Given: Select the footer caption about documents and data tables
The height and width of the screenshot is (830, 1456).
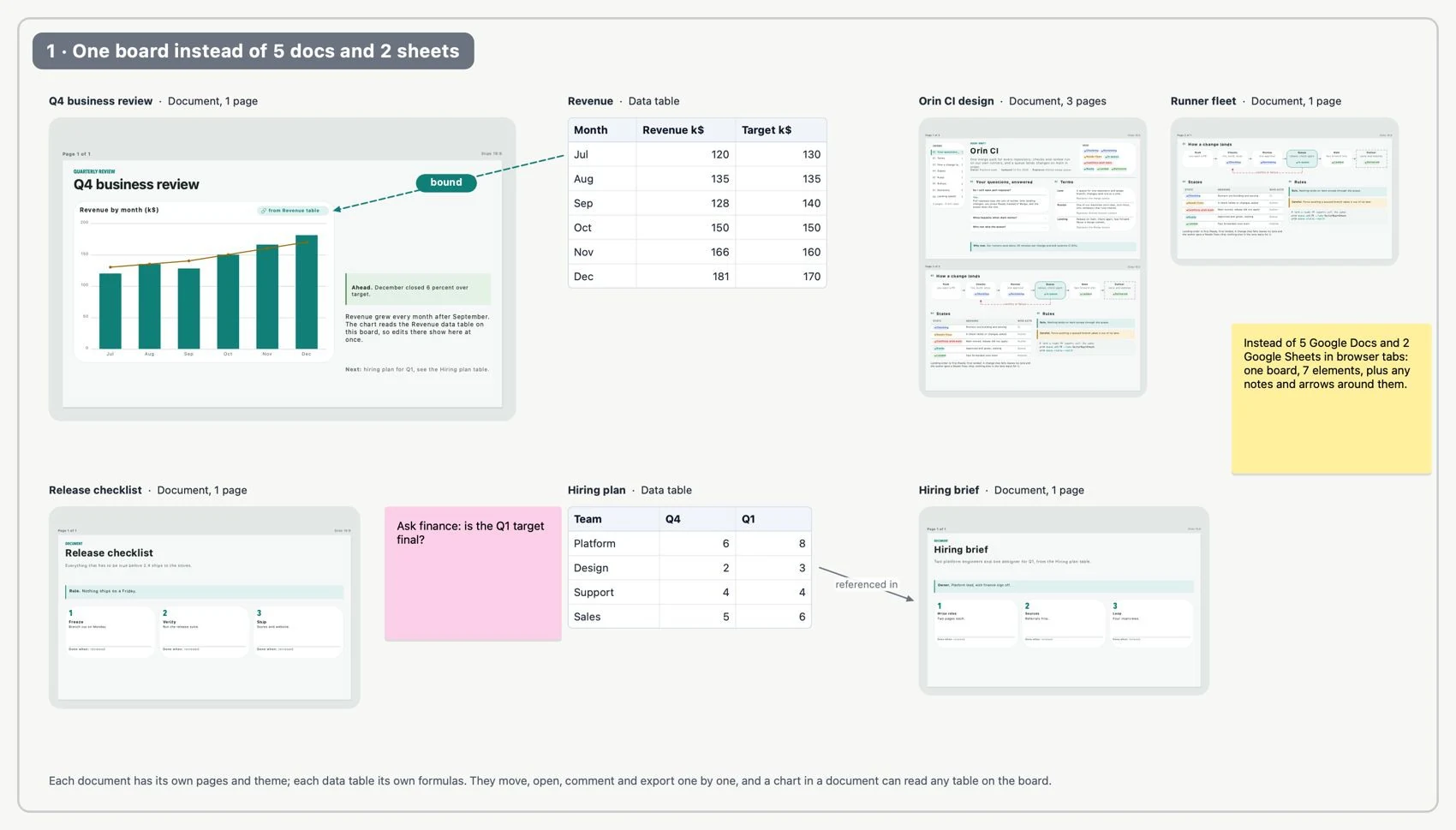Looking at the screenshot, I should click(x=550, y=781).
